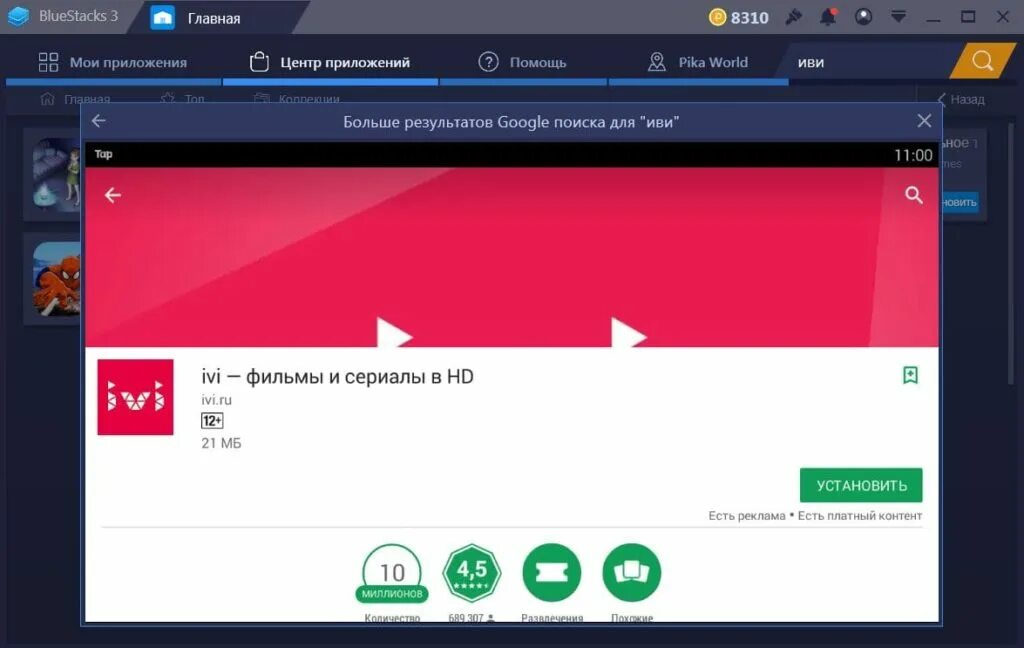Viewport: 1024px width, 648px height.
Task: Switch to Центр приложений tab
Action: (x=330, y=62)
